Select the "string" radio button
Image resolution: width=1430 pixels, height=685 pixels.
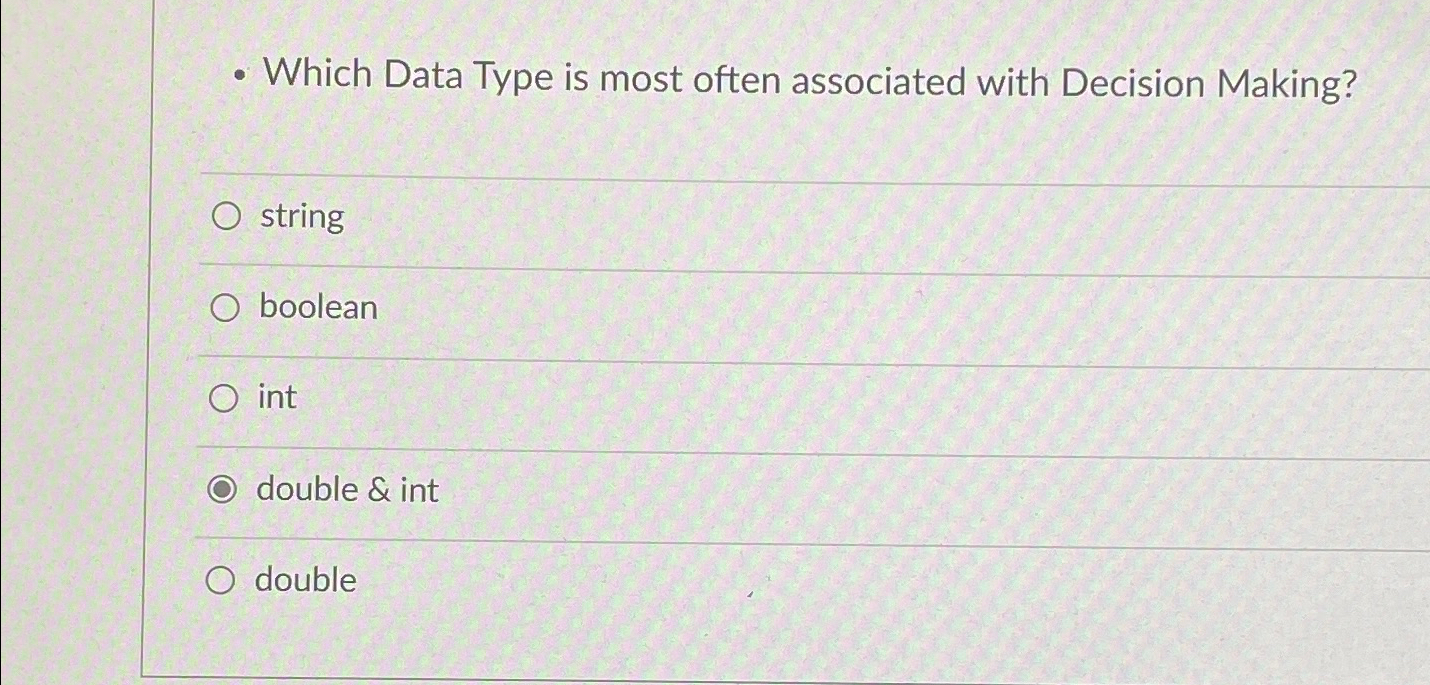[x=227, y=216]
